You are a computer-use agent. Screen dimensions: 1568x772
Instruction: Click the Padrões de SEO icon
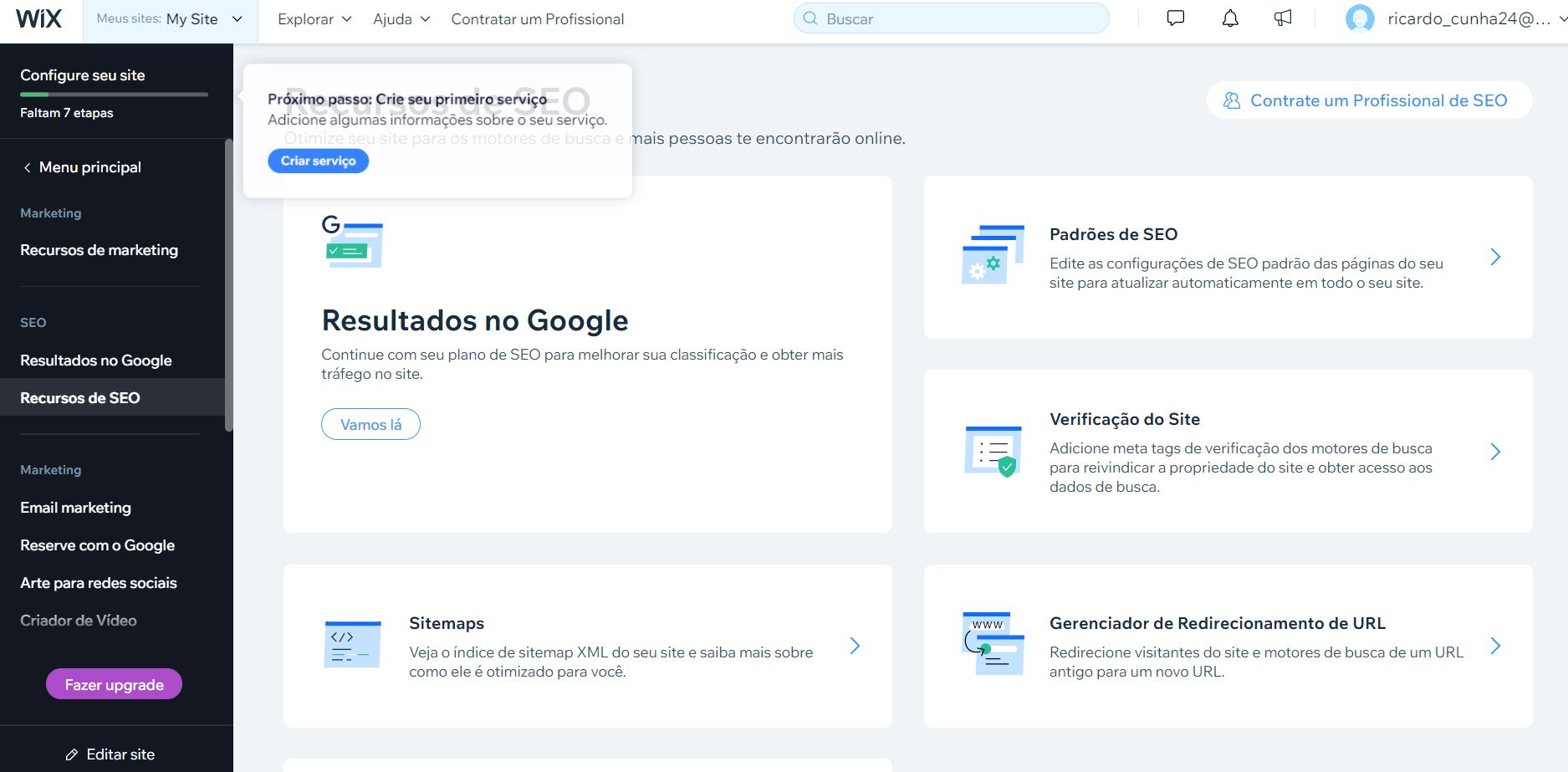(x=993, y=255)
